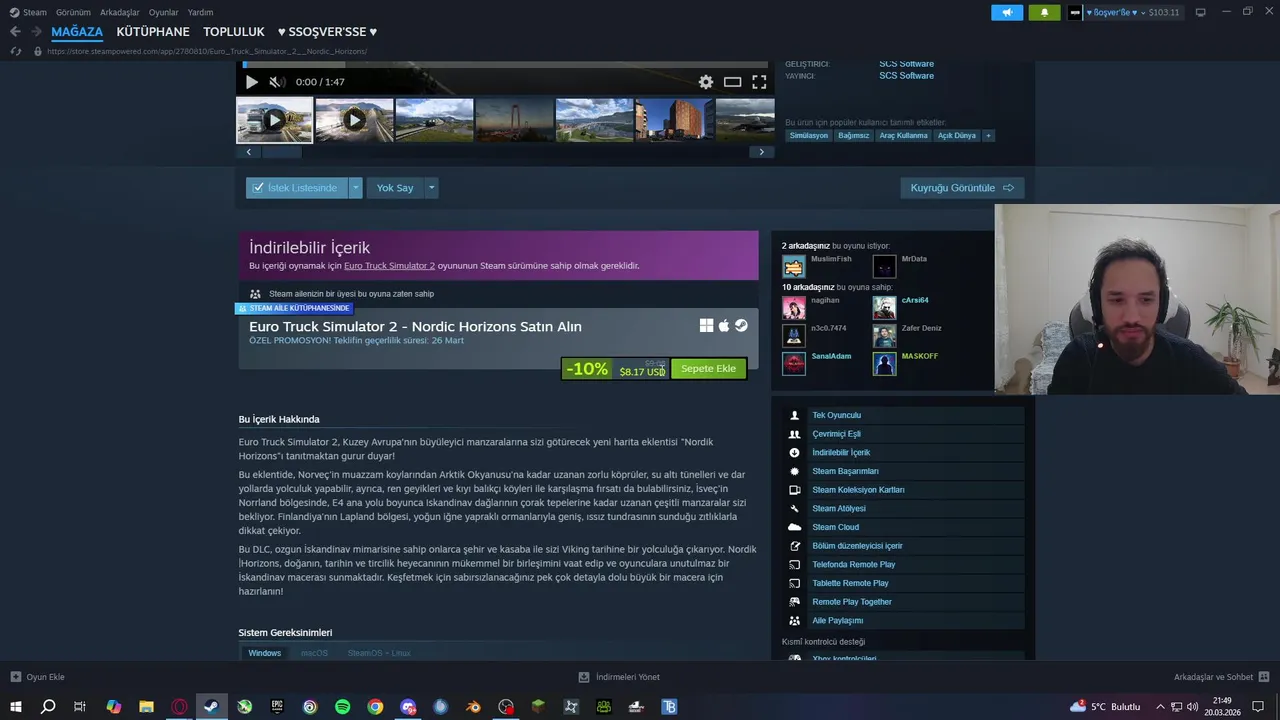Select the macOS system requirements tab
Screen dimensions: 1280x720
(x=314, y=653)
